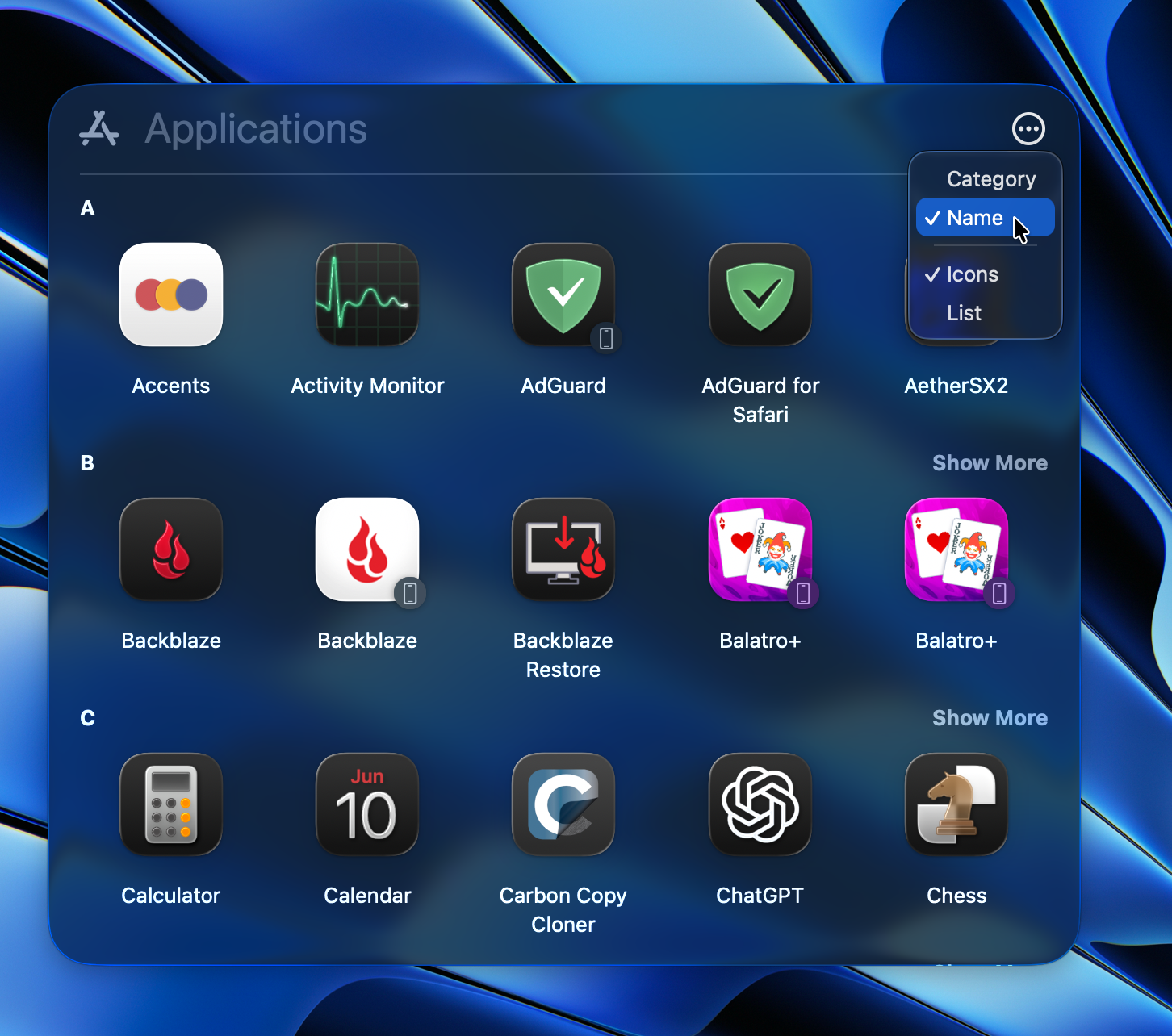Click the ellipsis options button
Viewport: 1172px width, 1036px height.
coord(1028,129)
